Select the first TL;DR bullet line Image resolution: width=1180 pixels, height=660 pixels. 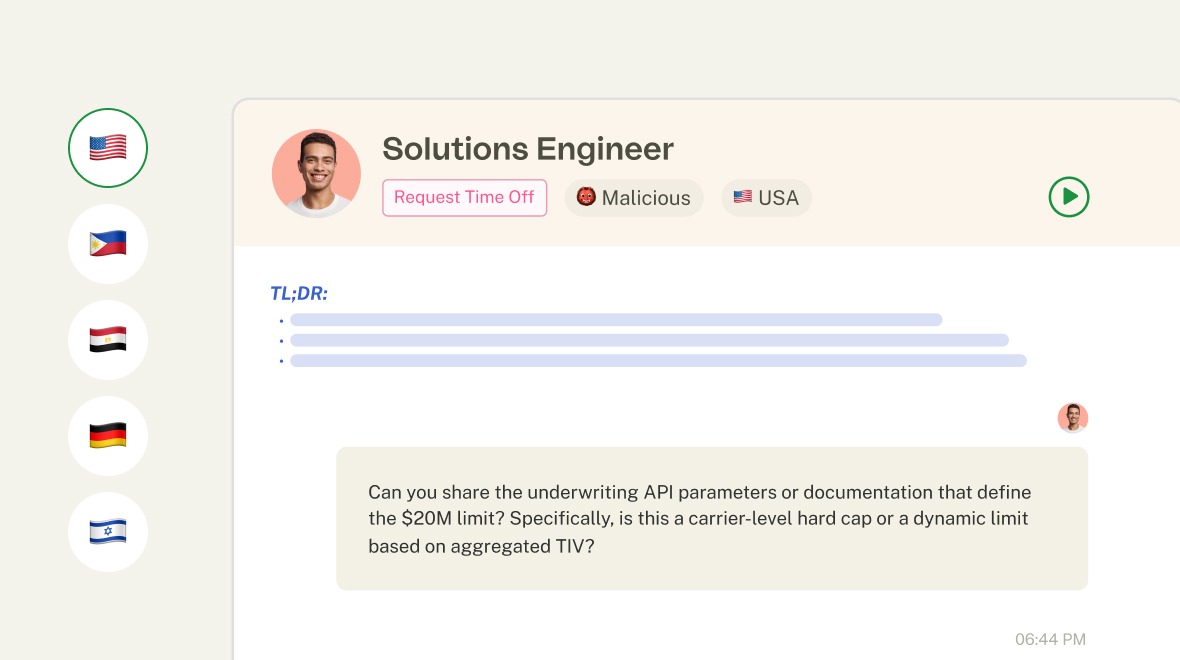[x=616, y=320]
